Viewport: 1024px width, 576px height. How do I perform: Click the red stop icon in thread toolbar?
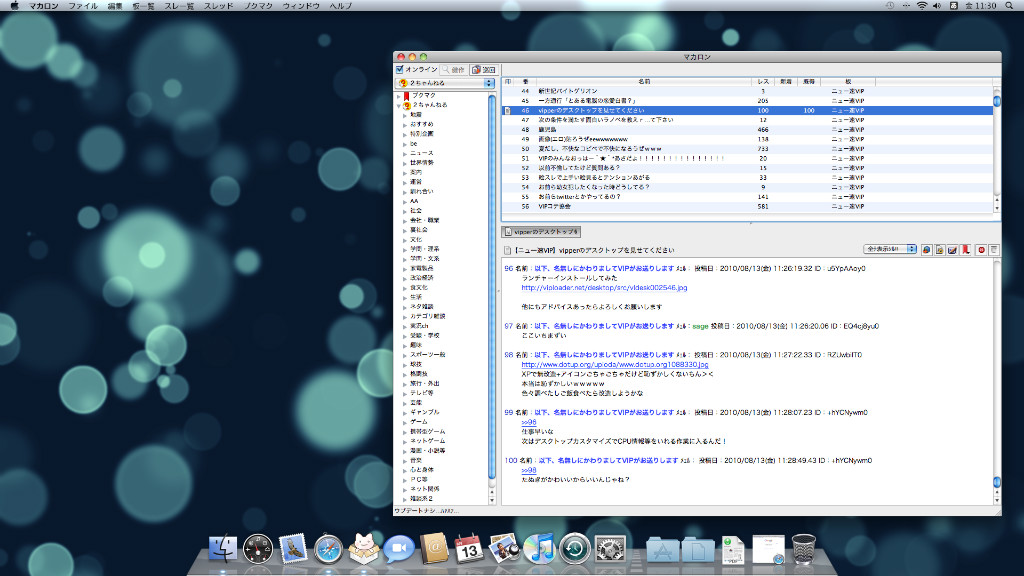pyautogui.click(x=981, y=249)
